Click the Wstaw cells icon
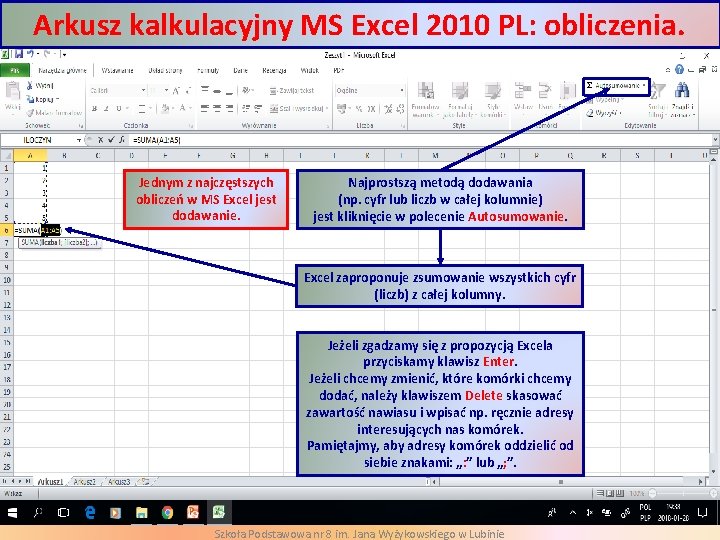This screenshot has width=720, height=540. 522,91
